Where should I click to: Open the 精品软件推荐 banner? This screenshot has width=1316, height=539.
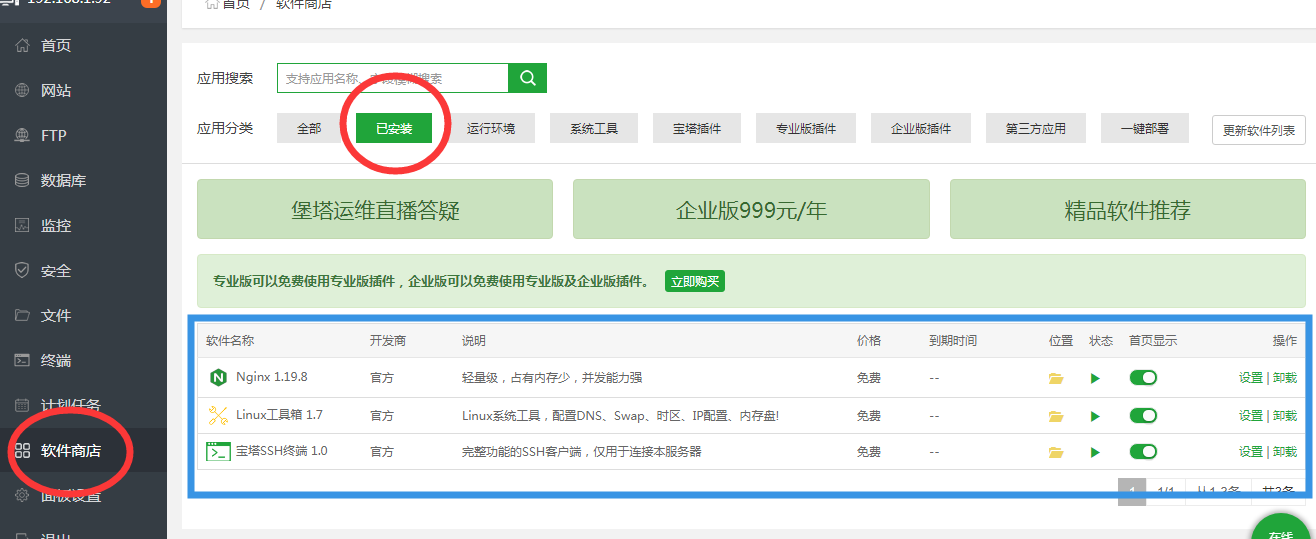pyautogui.click(x=1128, y=209)
